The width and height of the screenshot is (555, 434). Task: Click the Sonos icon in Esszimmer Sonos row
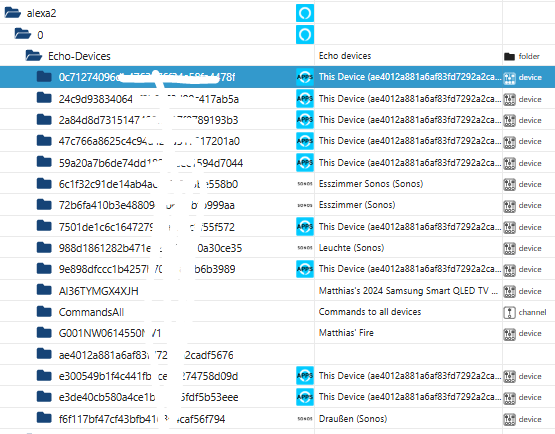click(305, 184)
